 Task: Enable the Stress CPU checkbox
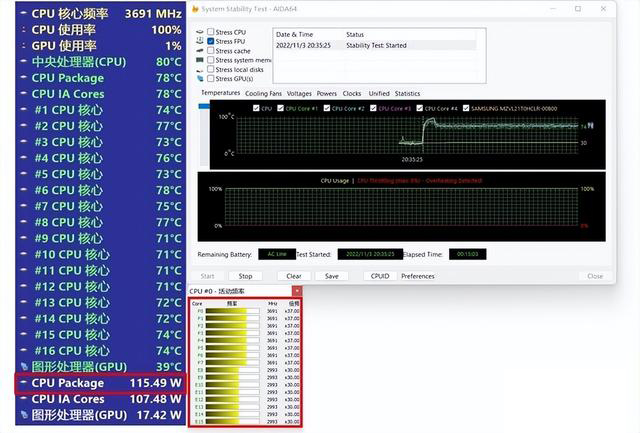coord(210,32)
